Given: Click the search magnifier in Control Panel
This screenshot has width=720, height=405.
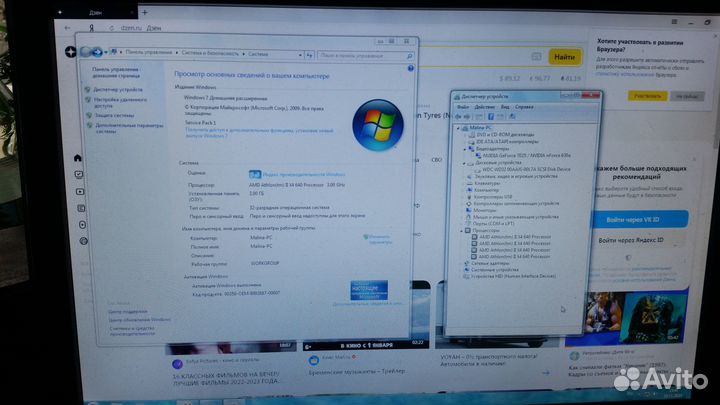Looking at the screenshot, I should [409, 56].
